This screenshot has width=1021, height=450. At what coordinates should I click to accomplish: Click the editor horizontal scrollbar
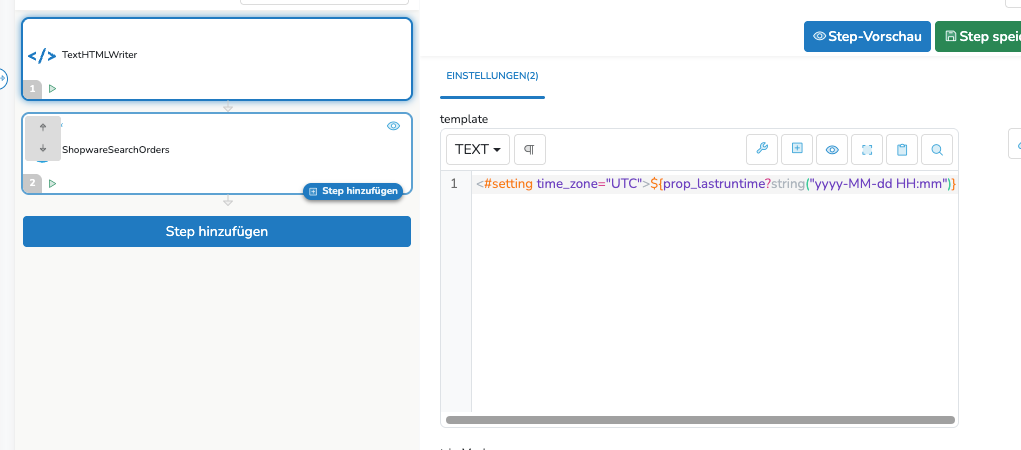point(700,420)
